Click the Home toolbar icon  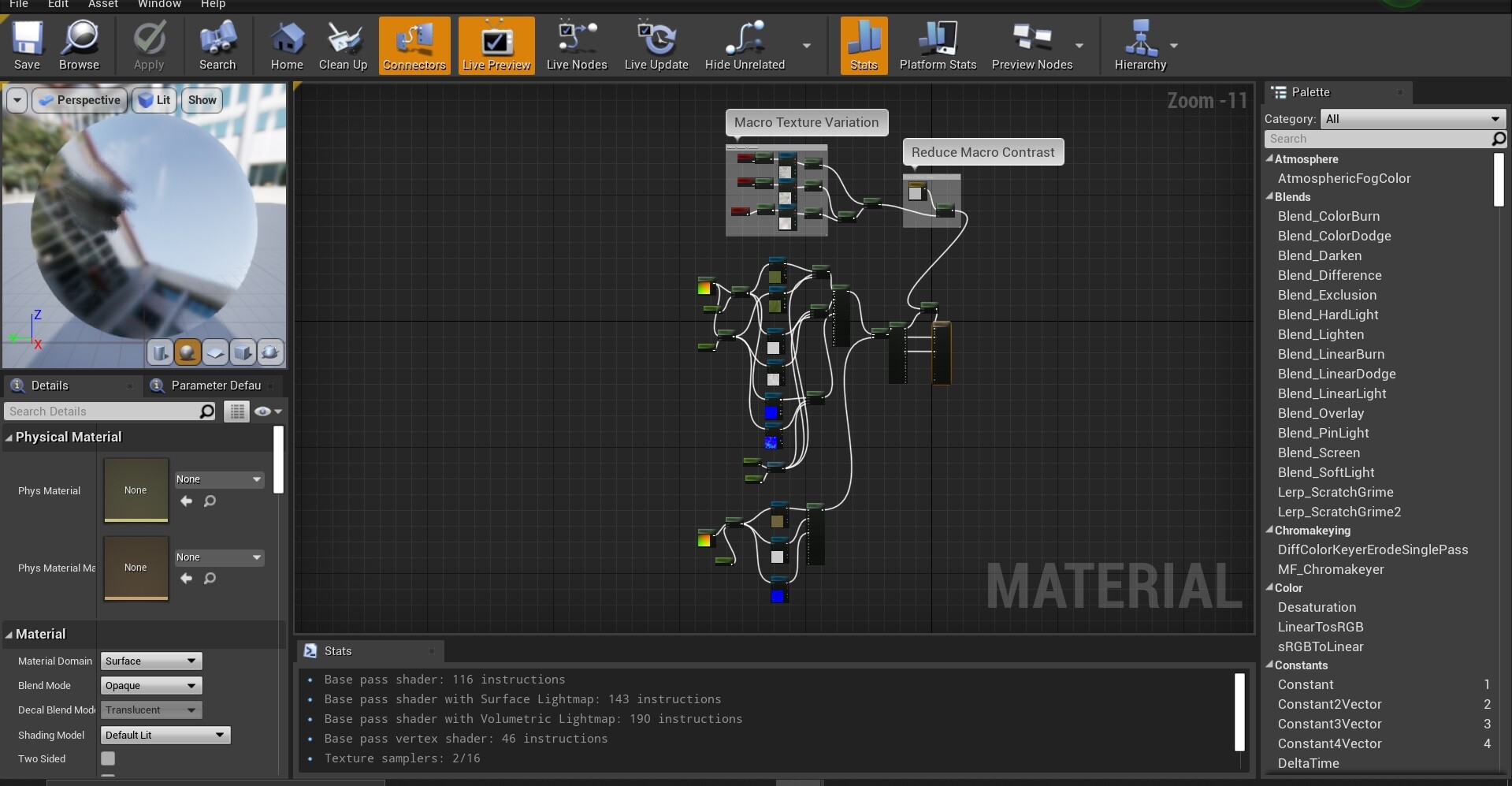click(x=287, y=46)
